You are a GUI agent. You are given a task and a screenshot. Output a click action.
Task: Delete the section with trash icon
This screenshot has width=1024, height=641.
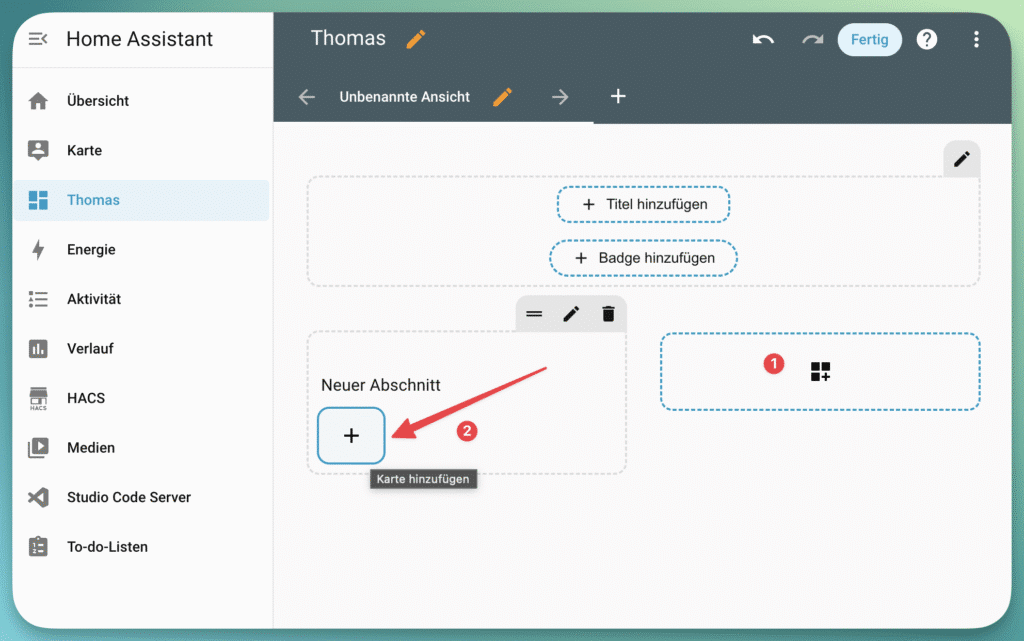(x=608, y=314)
